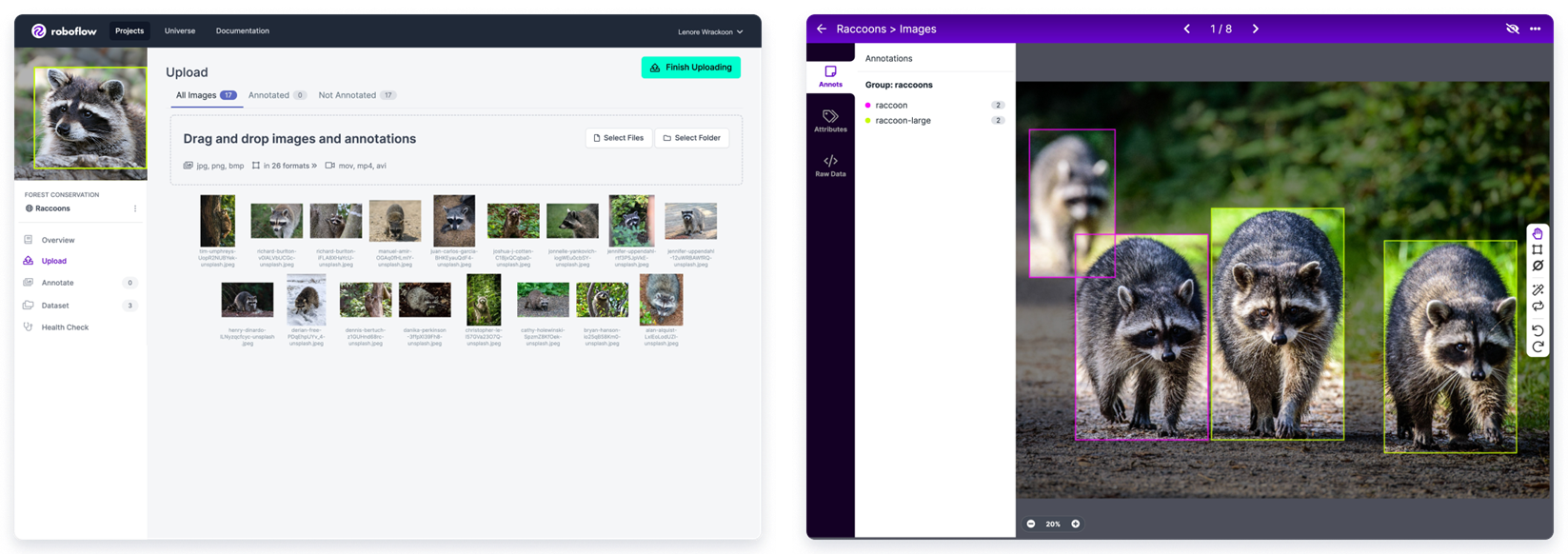Switch to the Not Annotated tab

point(357,95)
